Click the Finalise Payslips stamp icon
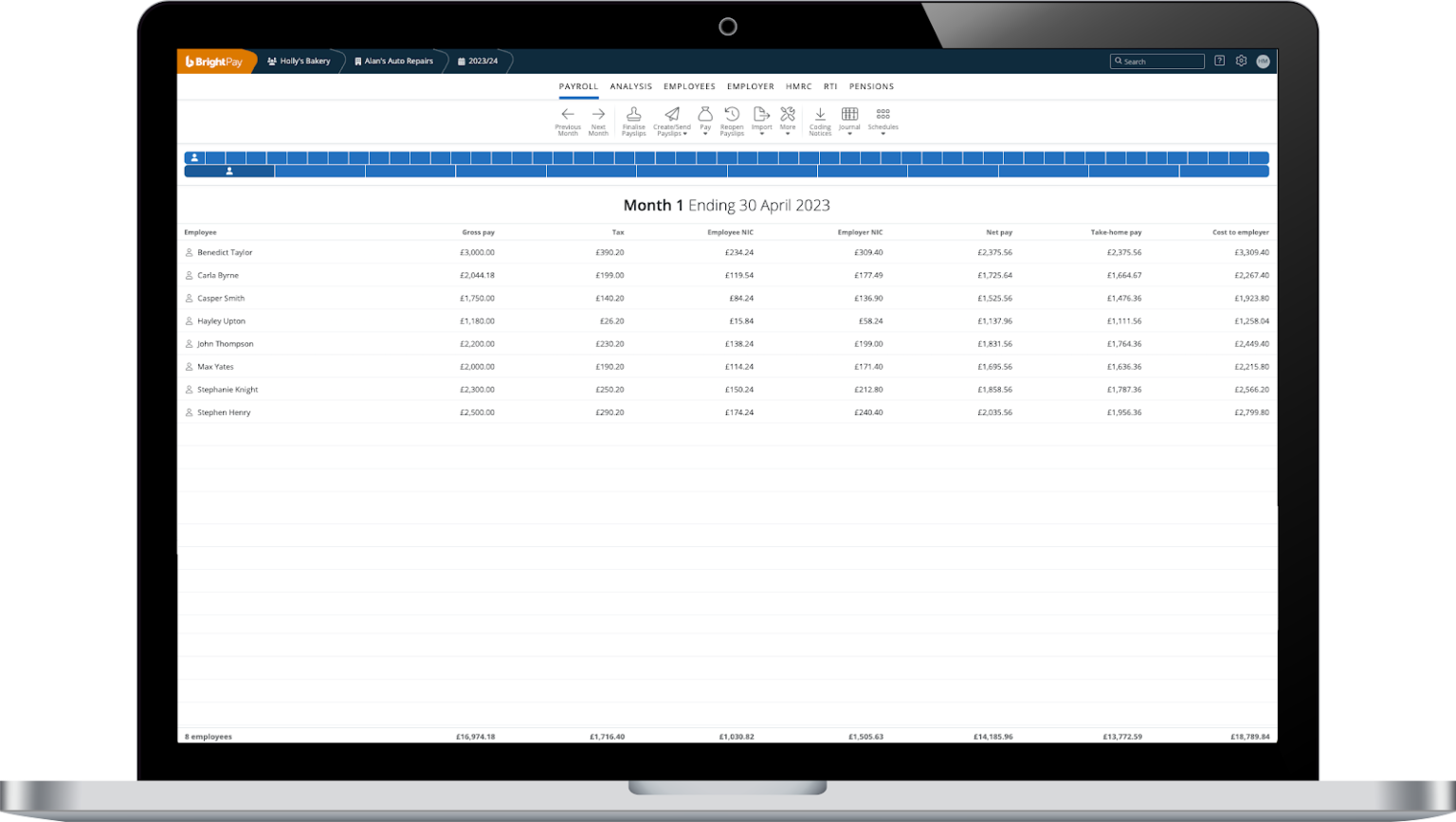Screen dimensions: 1456x822 click(633, 114)
